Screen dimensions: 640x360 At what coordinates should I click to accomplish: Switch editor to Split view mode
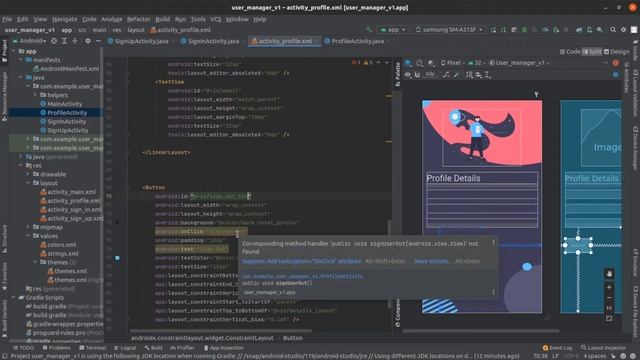tap(592, 51)
